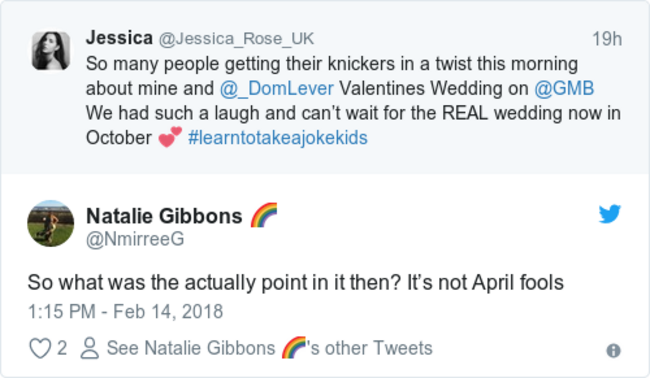
Task: Click the 1:15 PM - Feb 14, 2018 timestamp
Action: pyautogui.click(x=126, y=312)
